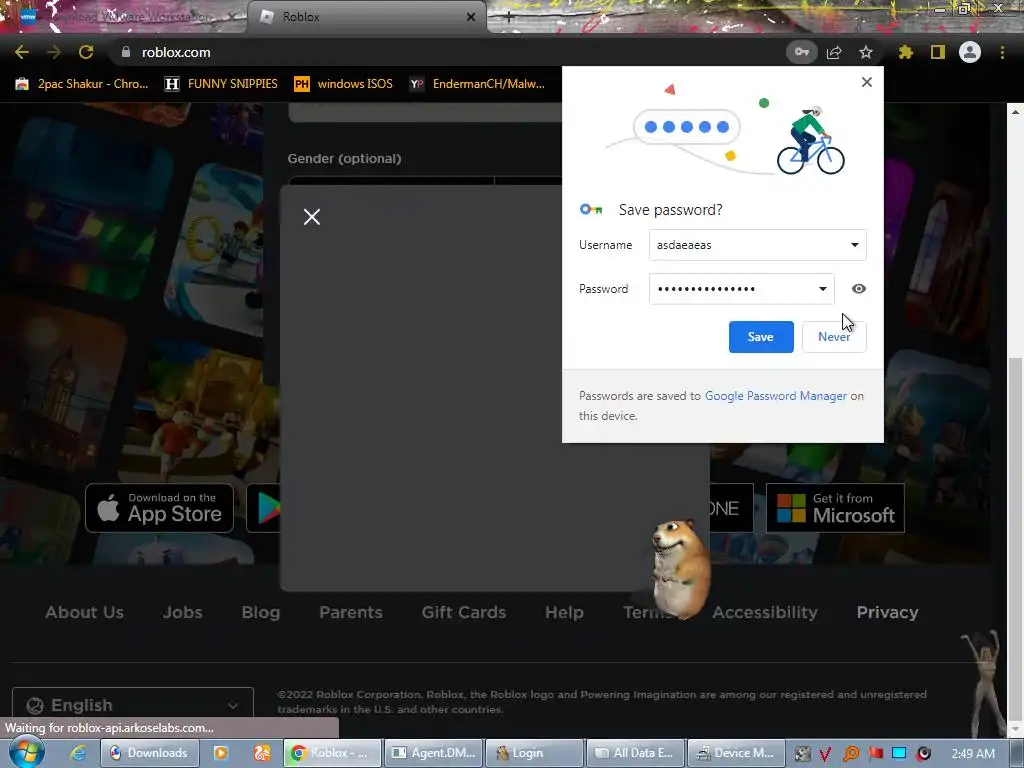Open the Parents footer link
This screenshot has width=1024, height=768.
pos(351,612)
